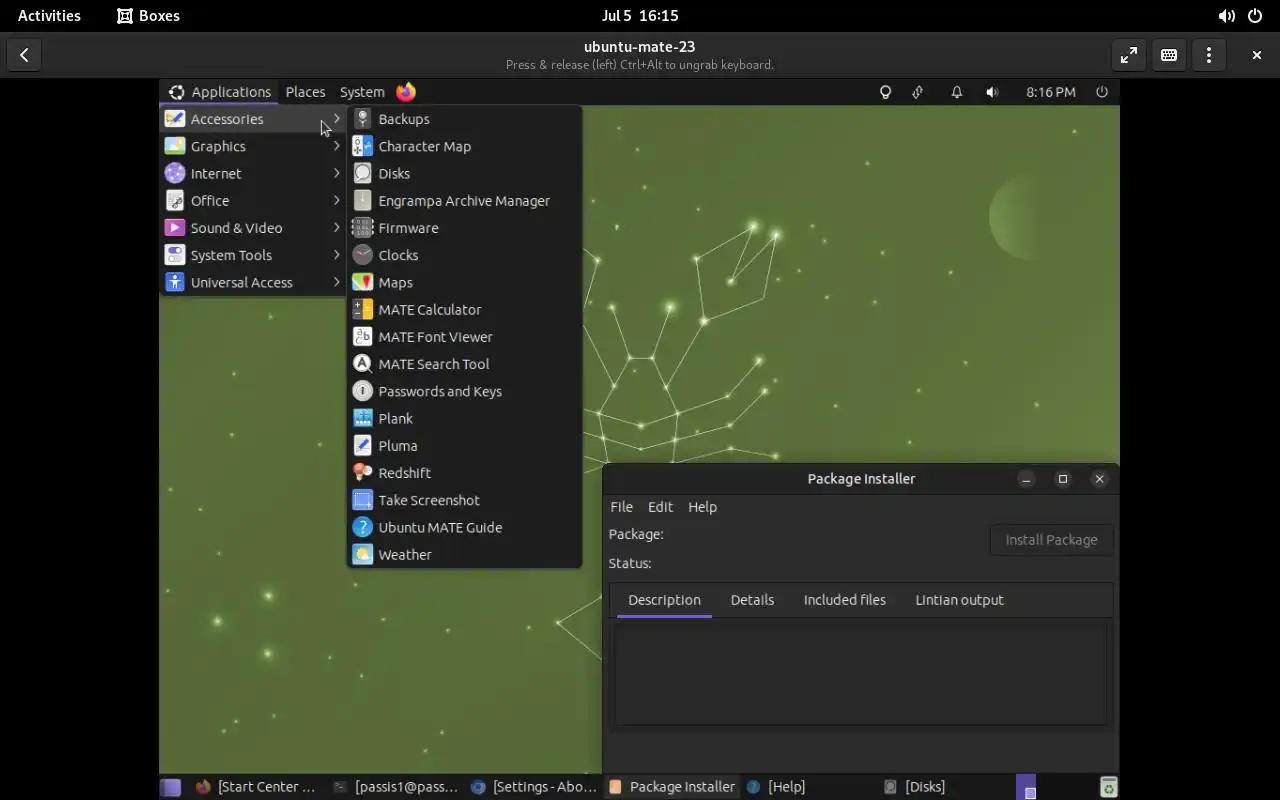Launch MATE Search Tool

[464, 364]
